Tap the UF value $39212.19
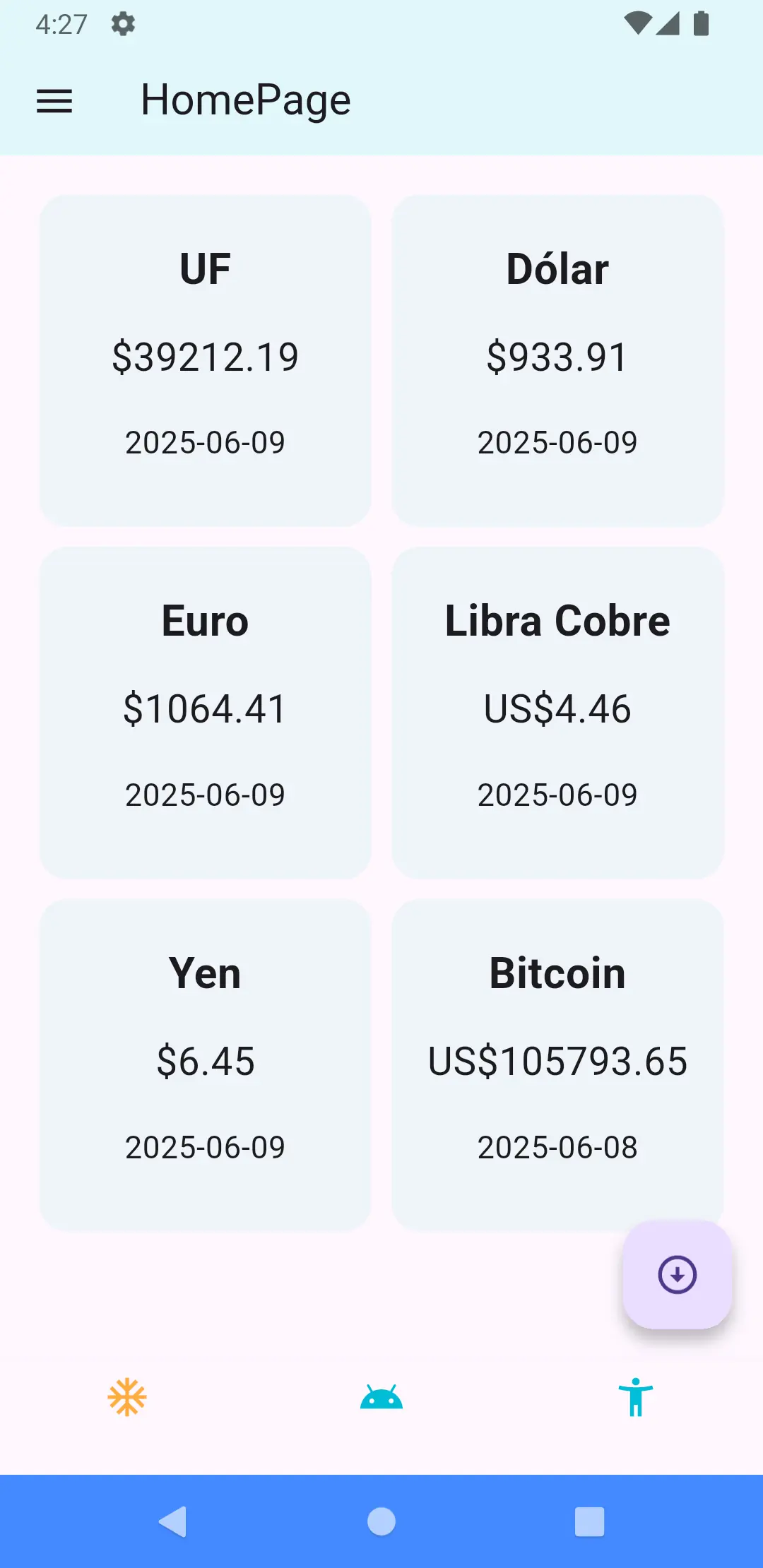763x1568 pixels. 206,357
